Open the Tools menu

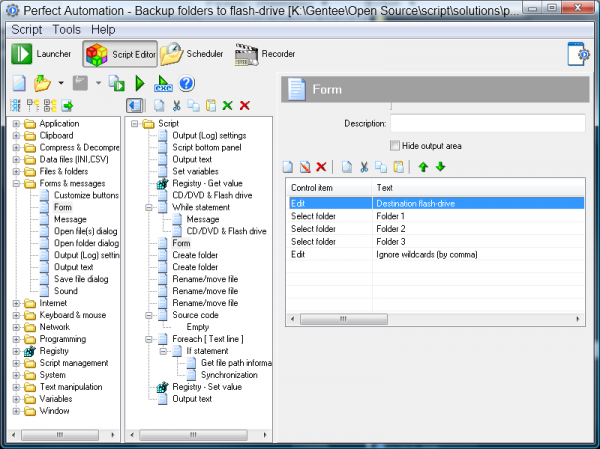click(67, 29)
